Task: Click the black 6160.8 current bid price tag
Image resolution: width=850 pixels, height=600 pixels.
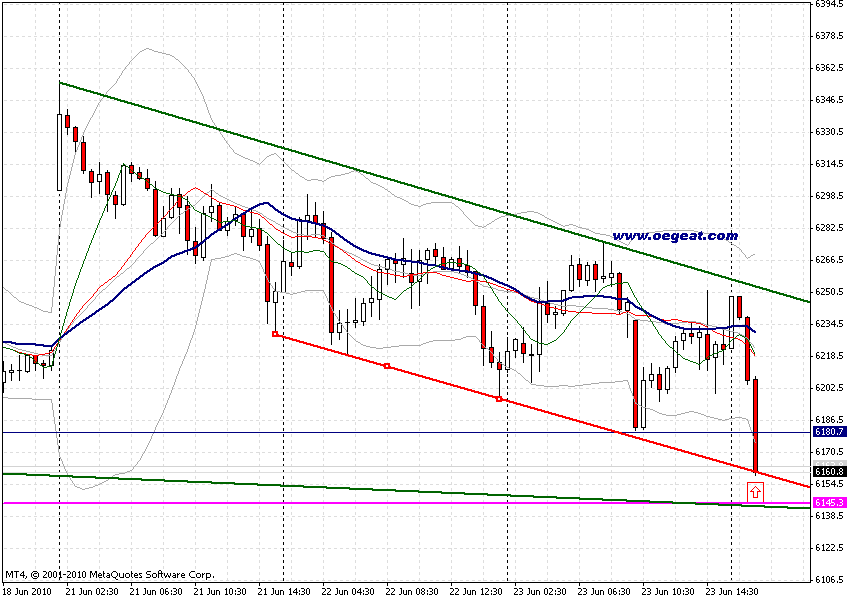Action: 829,471
